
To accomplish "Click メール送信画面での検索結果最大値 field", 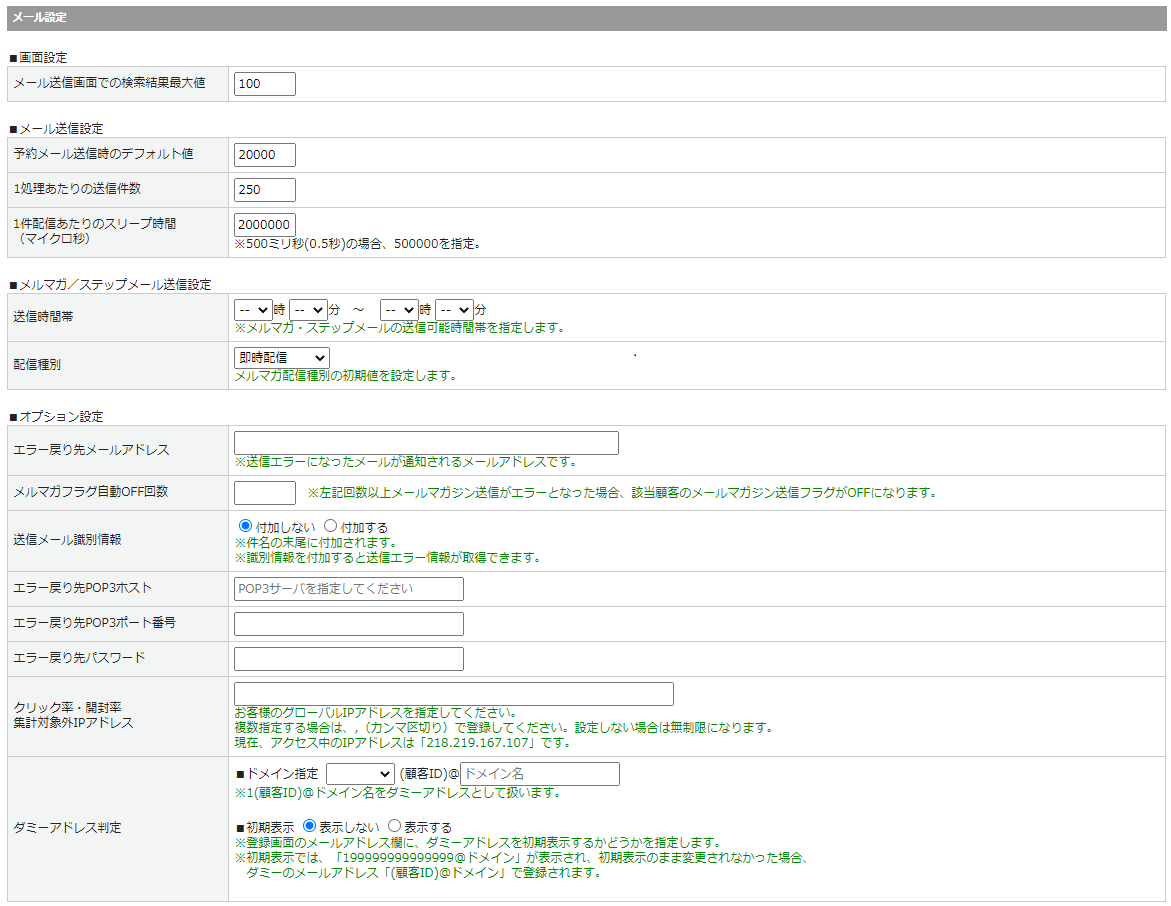I will click(265, 84).
